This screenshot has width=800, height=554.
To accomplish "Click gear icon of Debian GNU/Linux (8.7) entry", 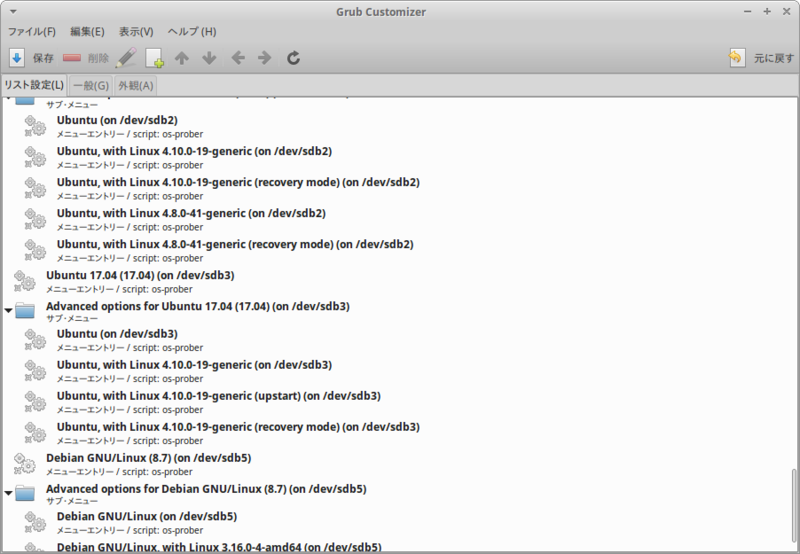I will [24, 464].
